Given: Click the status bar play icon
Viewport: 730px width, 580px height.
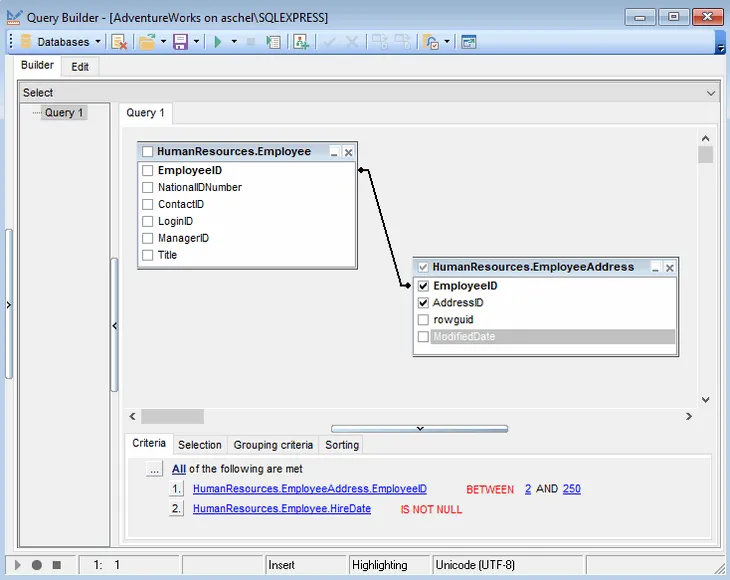Looking at the screenshot, I should tap(18, 565).
